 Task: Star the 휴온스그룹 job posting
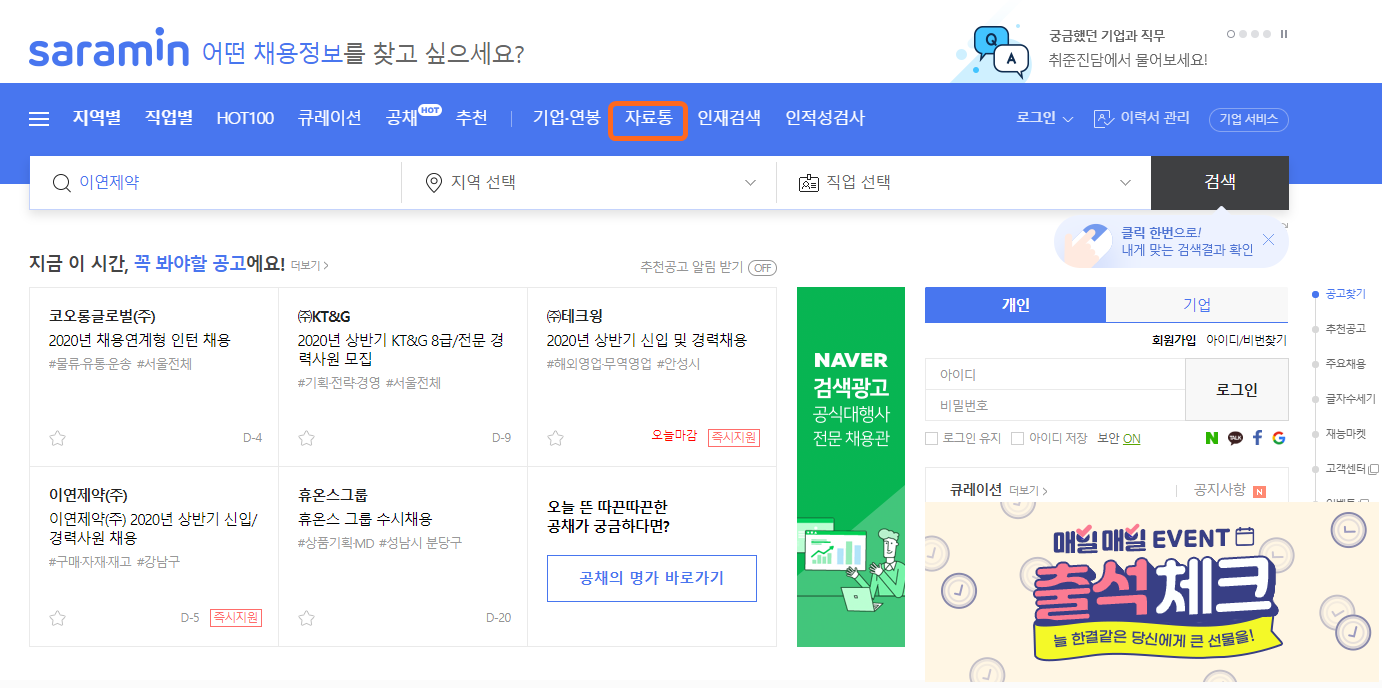click(x=306, y=617)
